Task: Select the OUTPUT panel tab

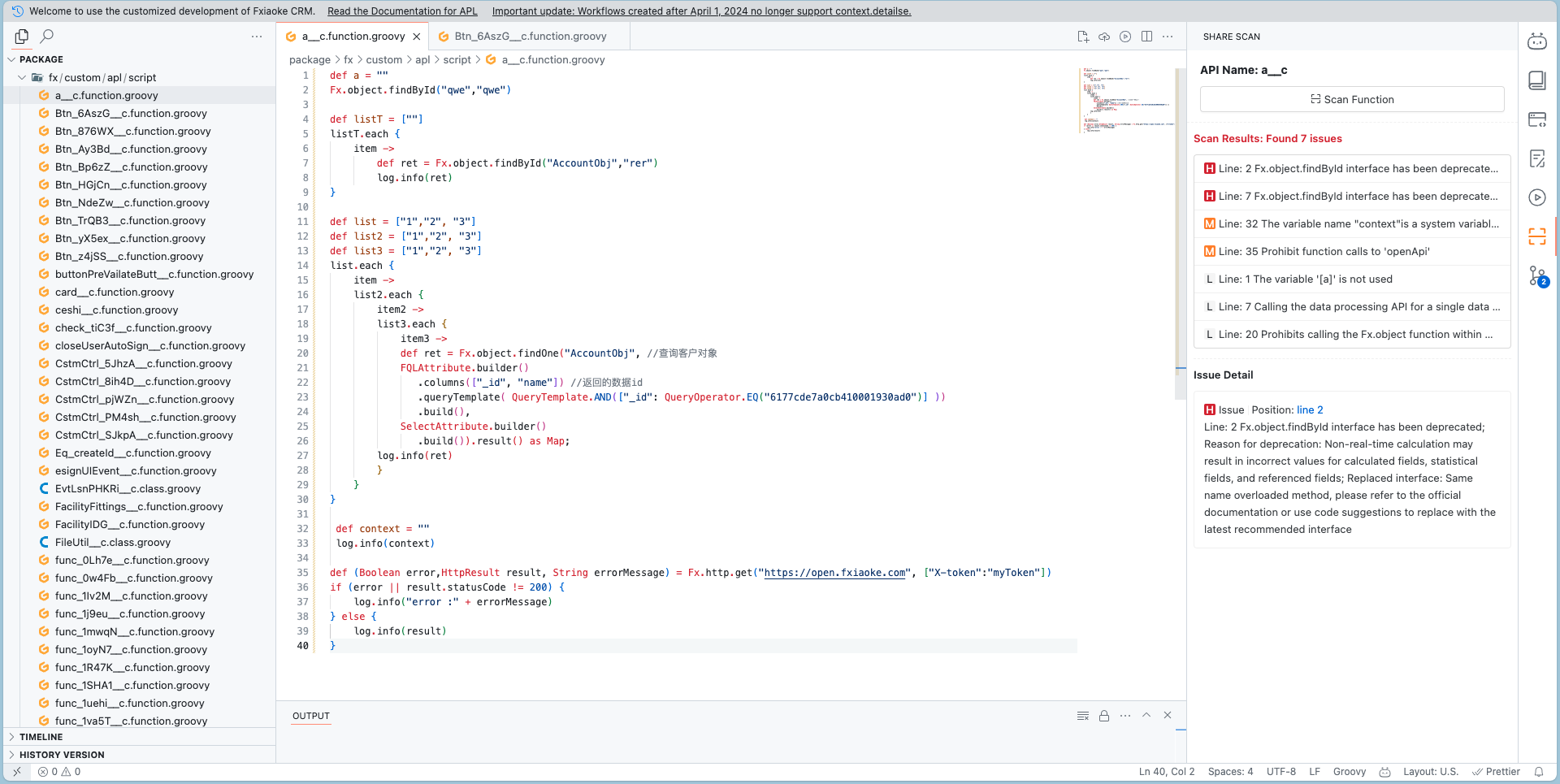Action: click(311, 716)
